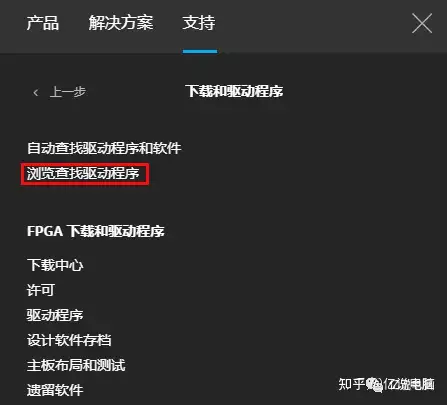Click the 下载和驱动程序 section title

pyautogui.click(x=234, y=91)
